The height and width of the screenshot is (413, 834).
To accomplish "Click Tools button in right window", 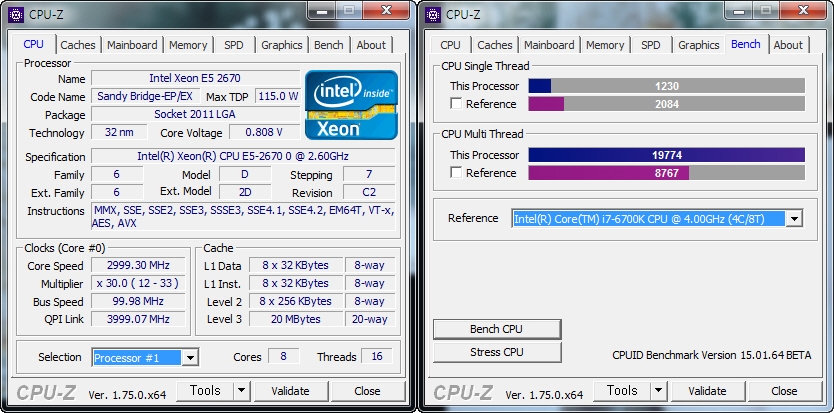I will pos(622,391).
